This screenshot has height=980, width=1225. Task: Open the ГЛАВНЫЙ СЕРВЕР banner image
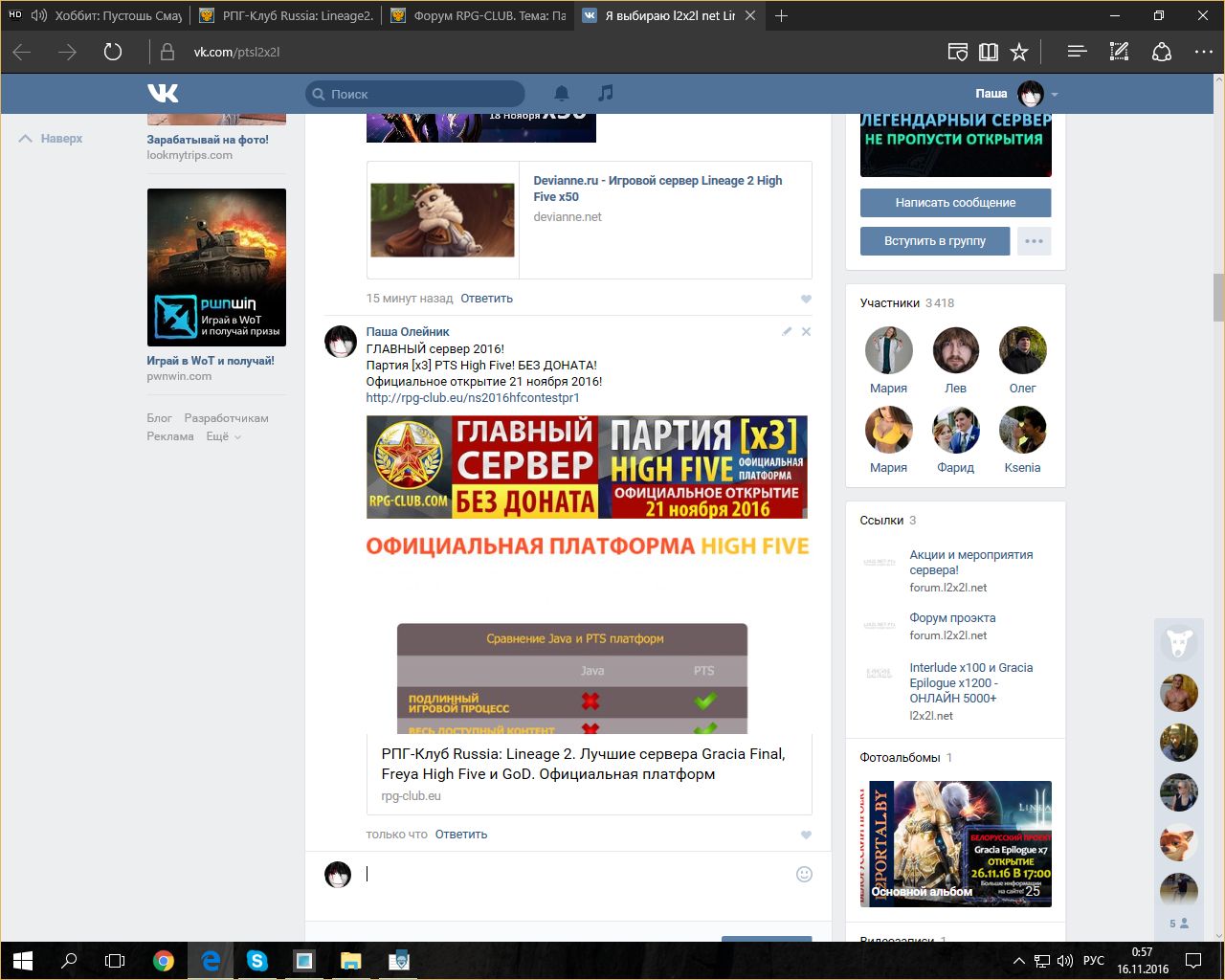(587, 467)
